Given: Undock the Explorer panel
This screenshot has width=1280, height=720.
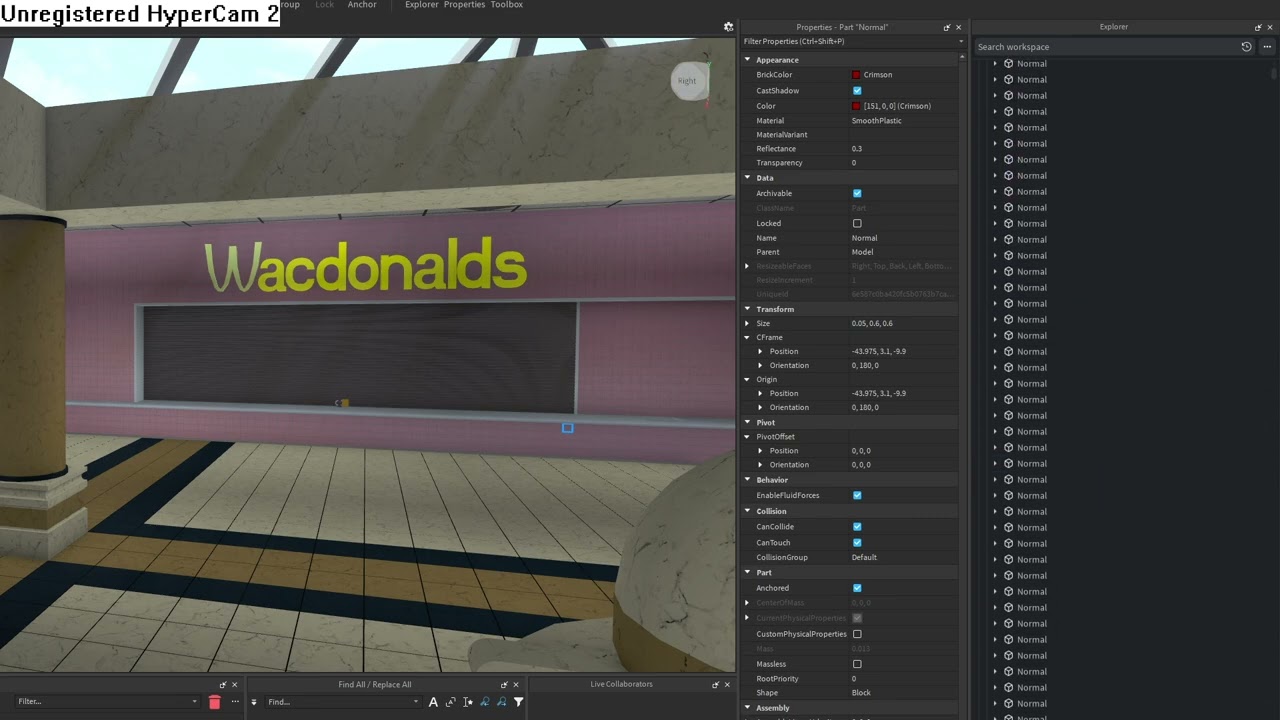Looking at the screenshot, I should pyautogui.click(x=1258, y=27).
